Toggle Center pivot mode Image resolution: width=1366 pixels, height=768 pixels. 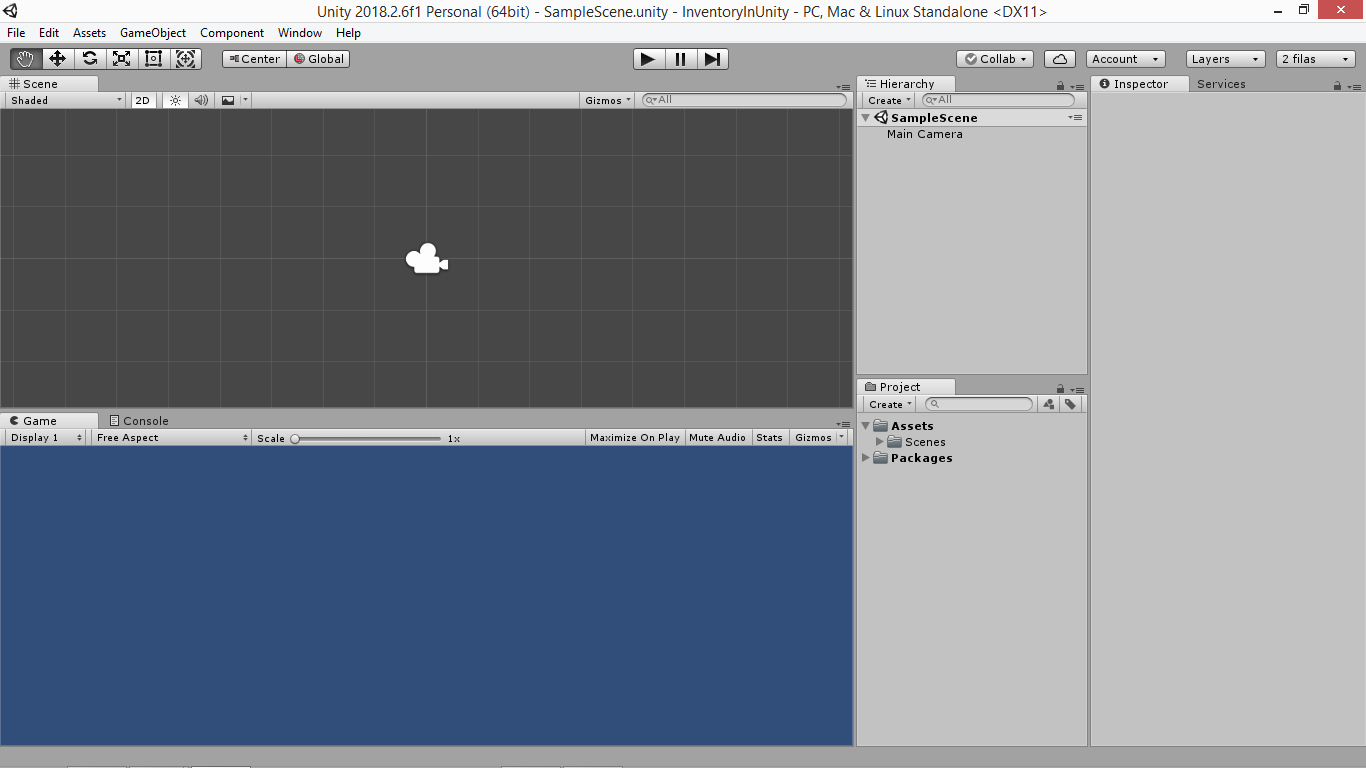point(254,59)
